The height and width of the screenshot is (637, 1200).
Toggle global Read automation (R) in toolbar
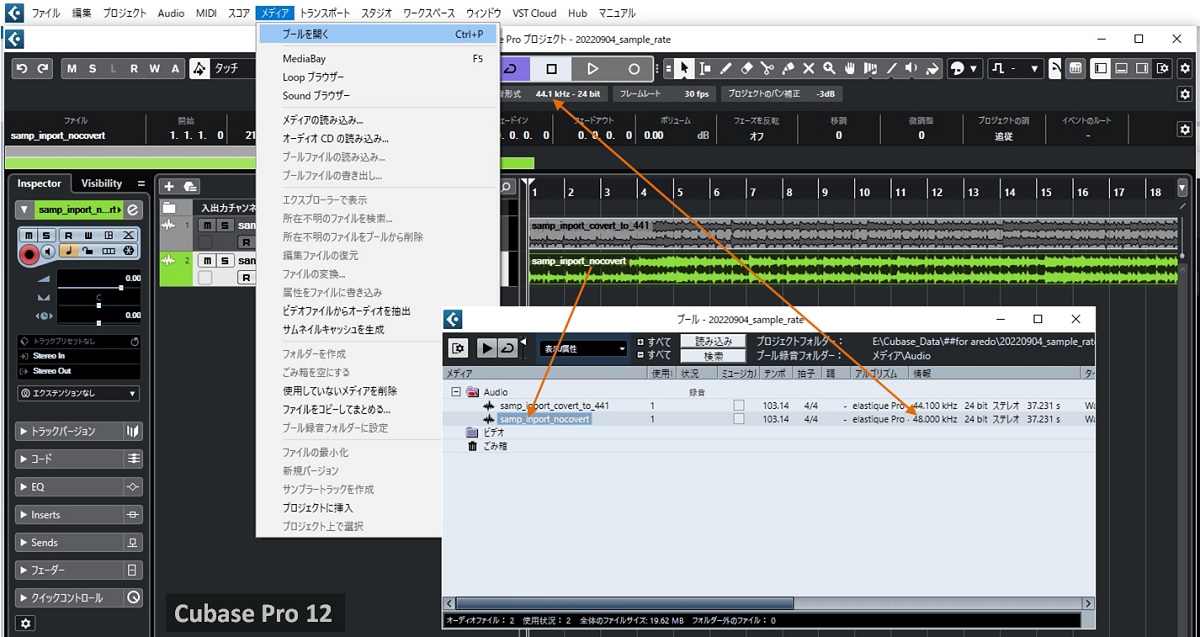click(135, 69)
